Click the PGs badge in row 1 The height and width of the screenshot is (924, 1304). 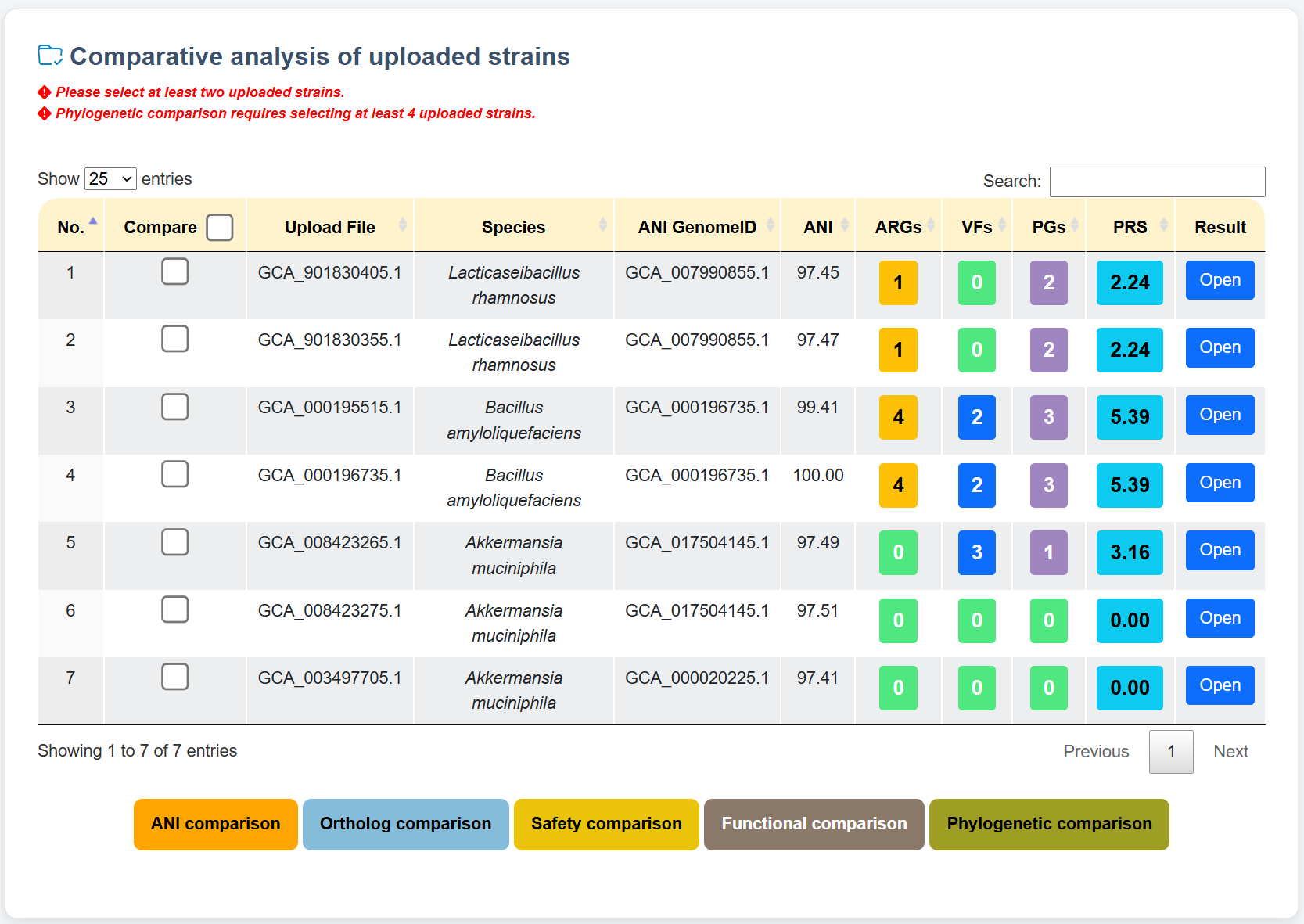1048,283
